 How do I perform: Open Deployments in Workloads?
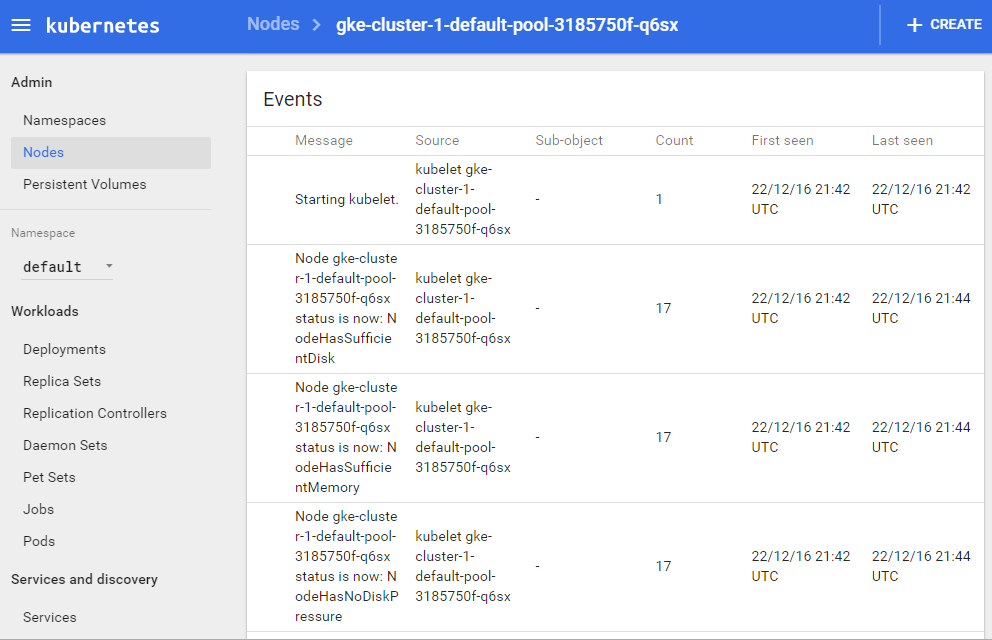tap(64, 349)
